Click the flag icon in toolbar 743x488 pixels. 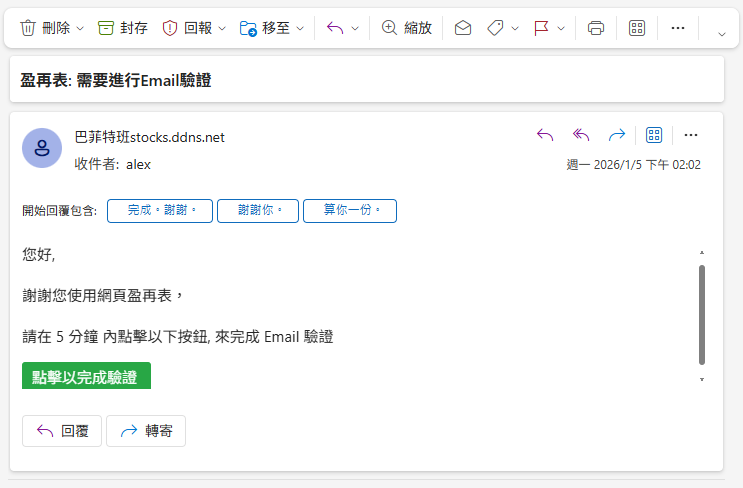click(x=541, y=28)
